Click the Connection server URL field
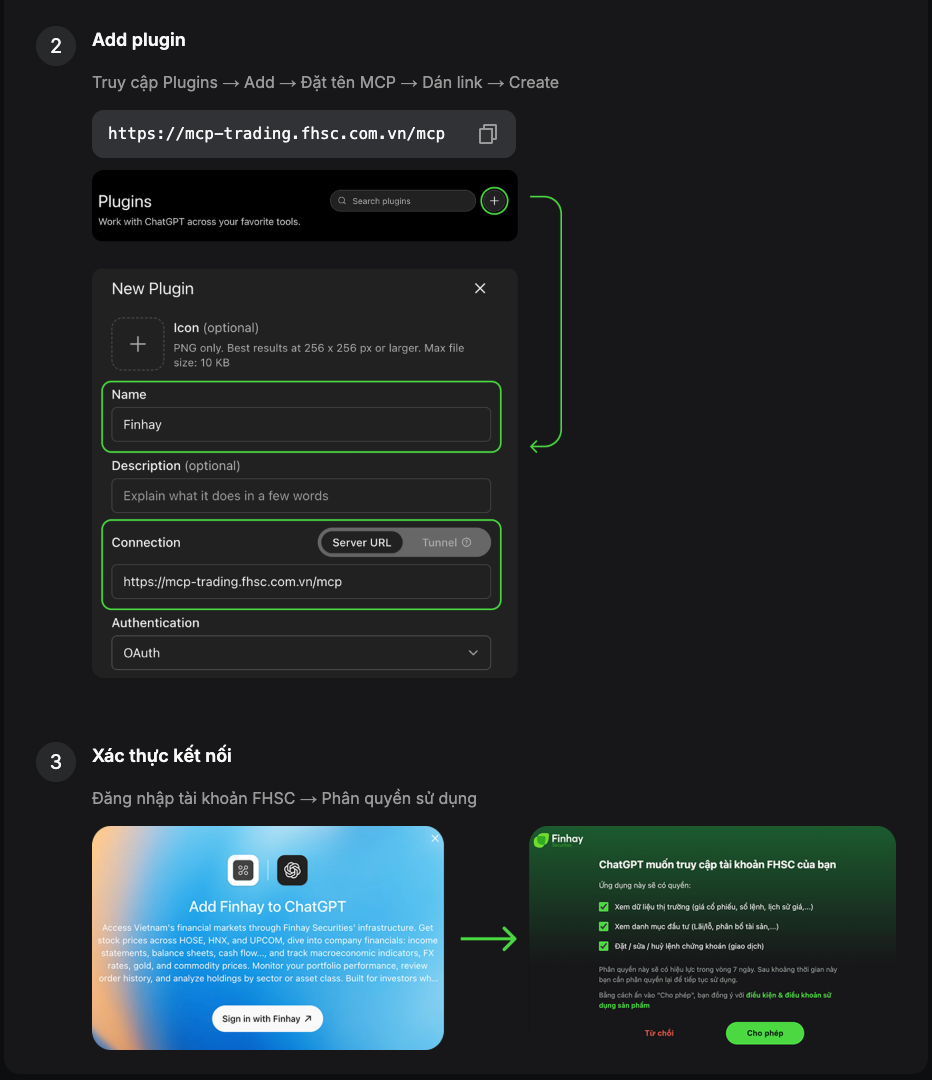The height and width of the screenshot is (1080, 932). coord(301,582)
